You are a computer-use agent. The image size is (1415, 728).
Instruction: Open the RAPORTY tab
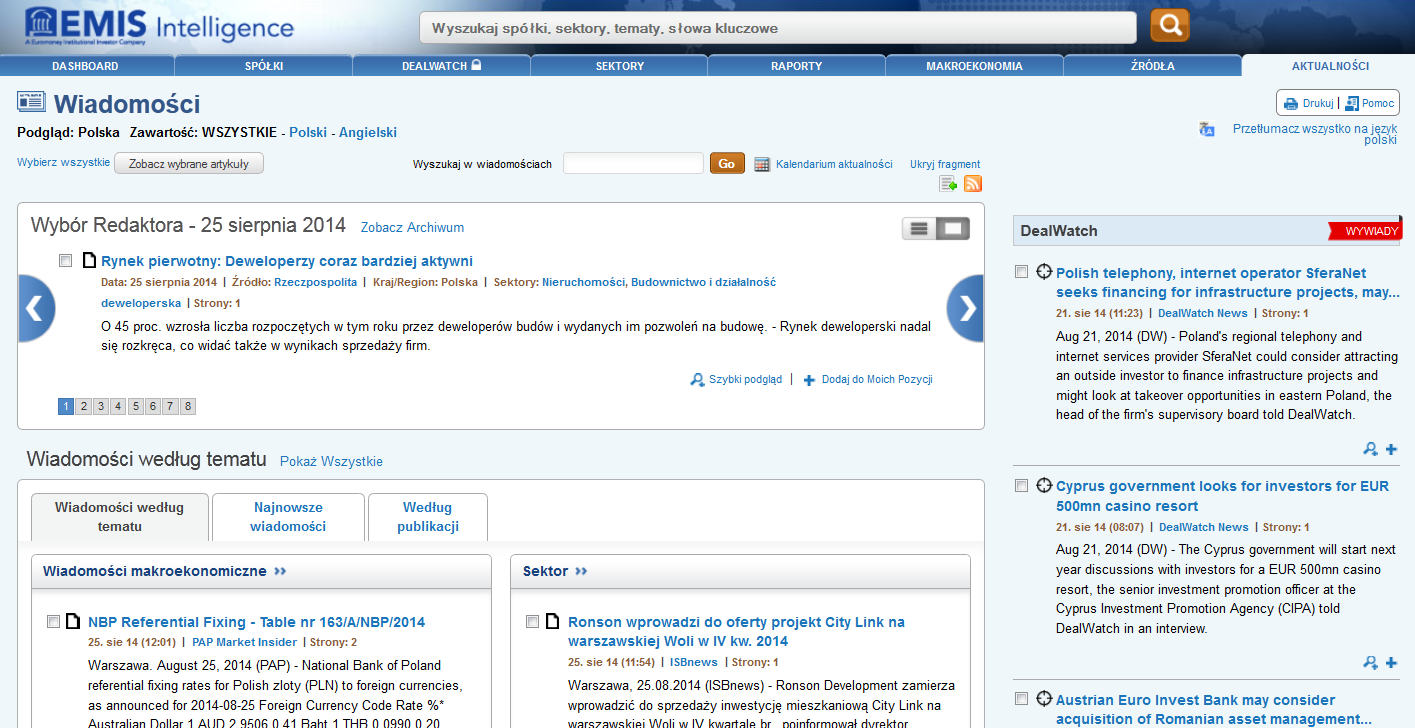point(797,66)
